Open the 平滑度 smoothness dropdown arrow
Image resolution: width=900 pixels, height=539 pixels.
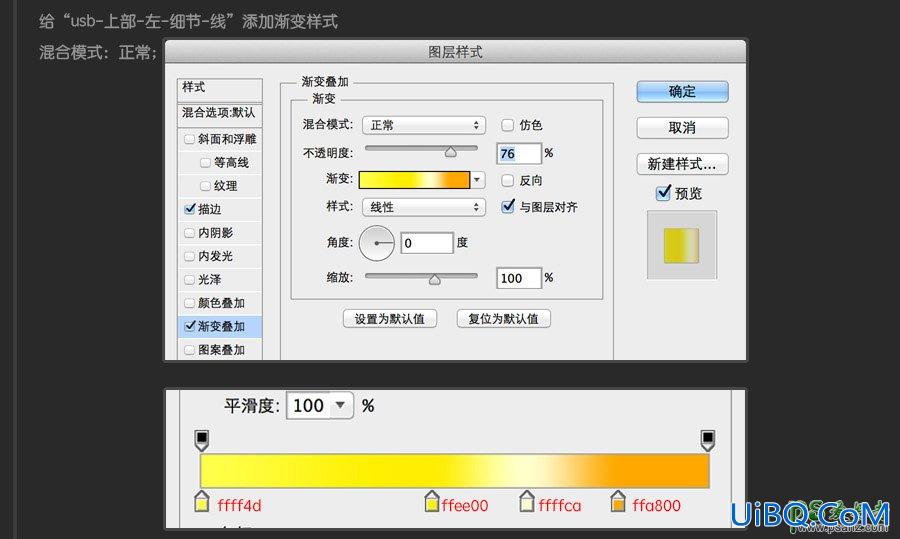click(x=340, y=405)
